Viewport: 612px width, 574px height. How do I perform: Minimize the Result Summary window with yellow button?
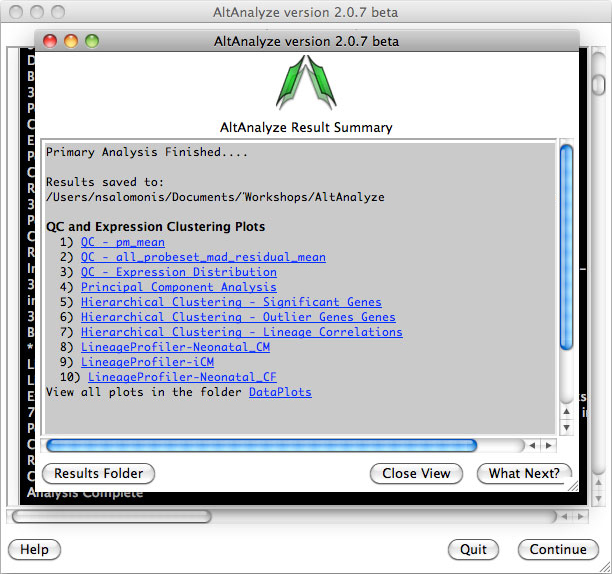[71, 42]
